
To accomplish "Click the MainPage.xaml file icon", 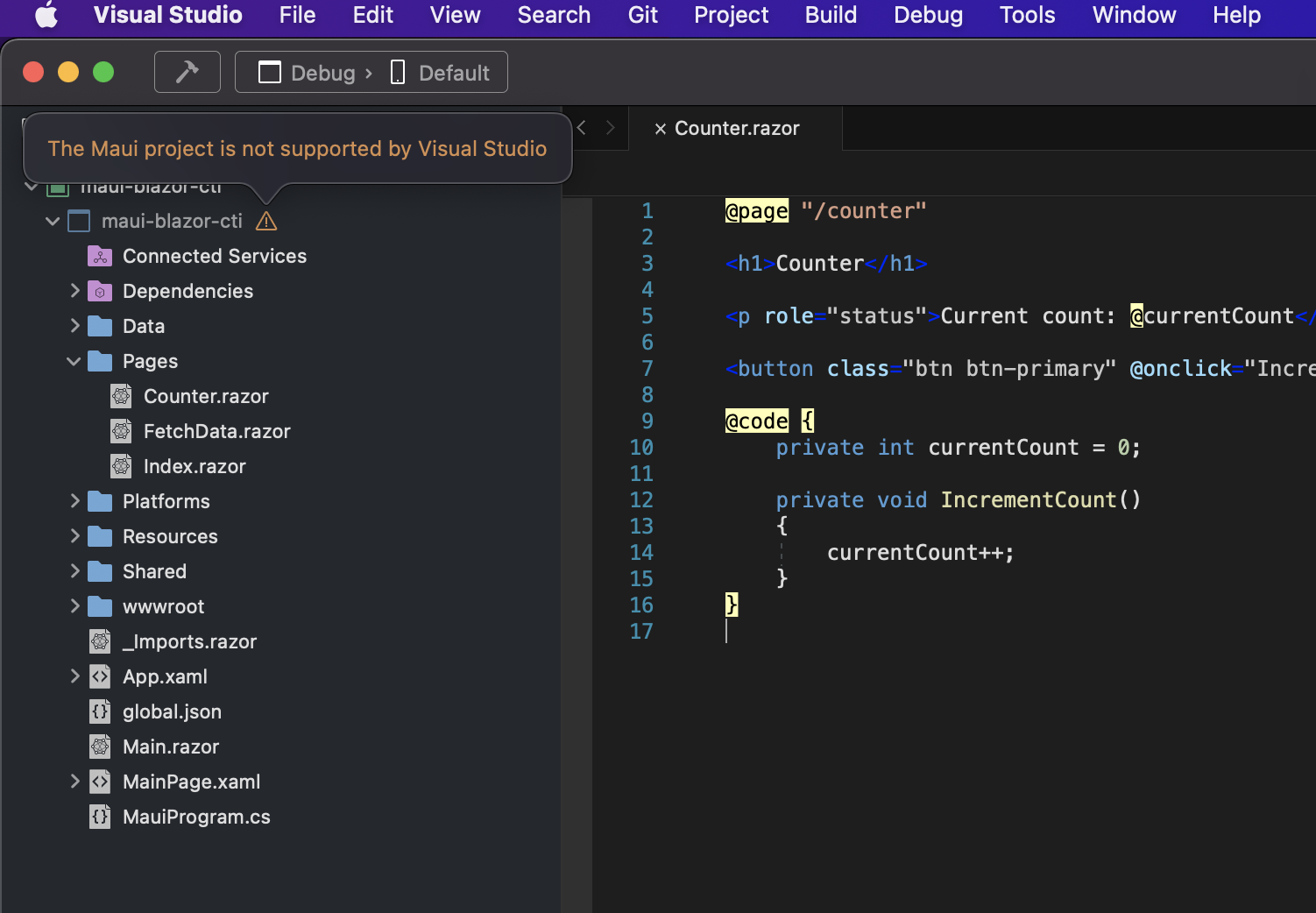I will pos(101,782).
